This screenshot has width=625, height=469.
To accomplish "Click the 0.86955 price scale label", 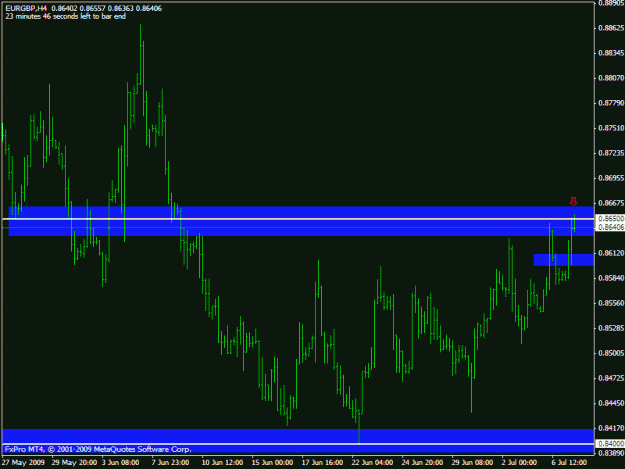I will [611, 178].
